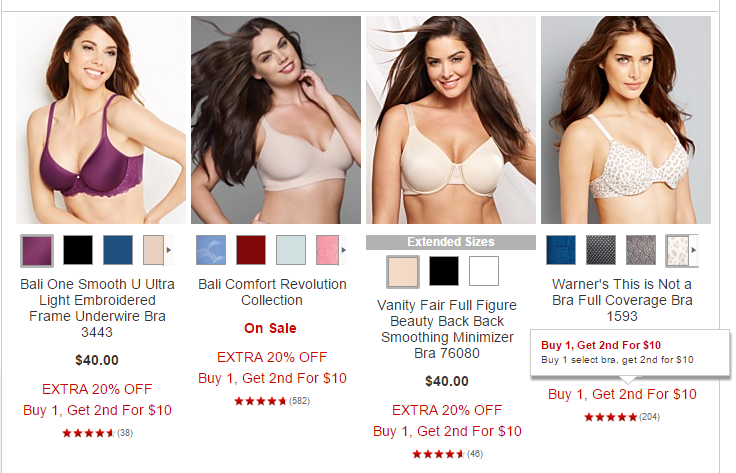Open Bali One Smooth U product title

tap(97, 308)
